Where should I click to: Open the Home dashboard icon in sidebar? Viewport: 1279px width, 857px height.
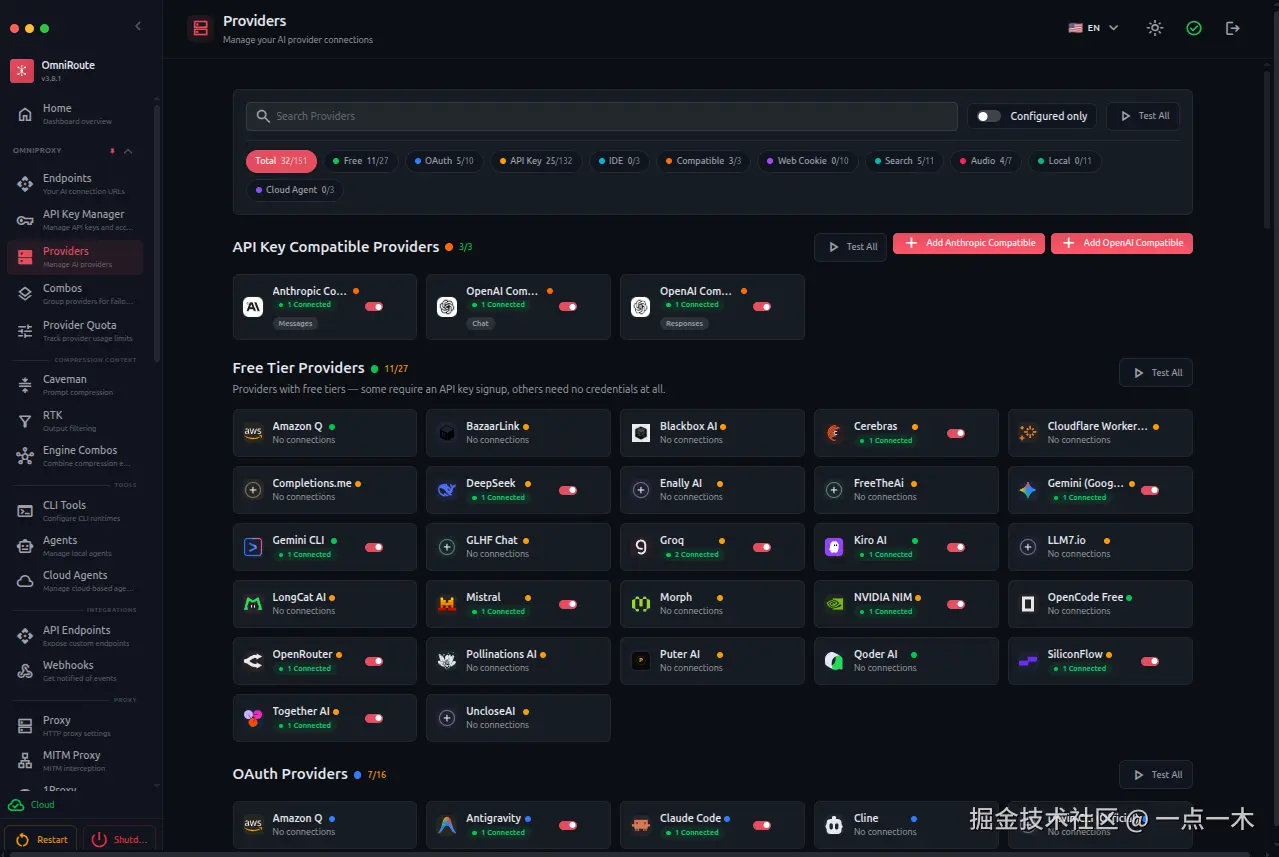[25, 114]
